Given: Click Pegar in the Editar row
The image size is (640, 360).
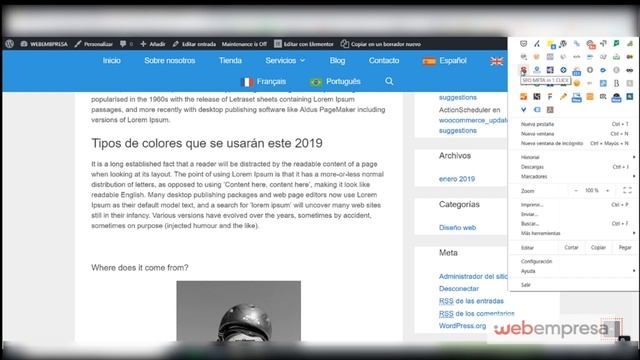Looking at the screenshot, I should 625,247.
